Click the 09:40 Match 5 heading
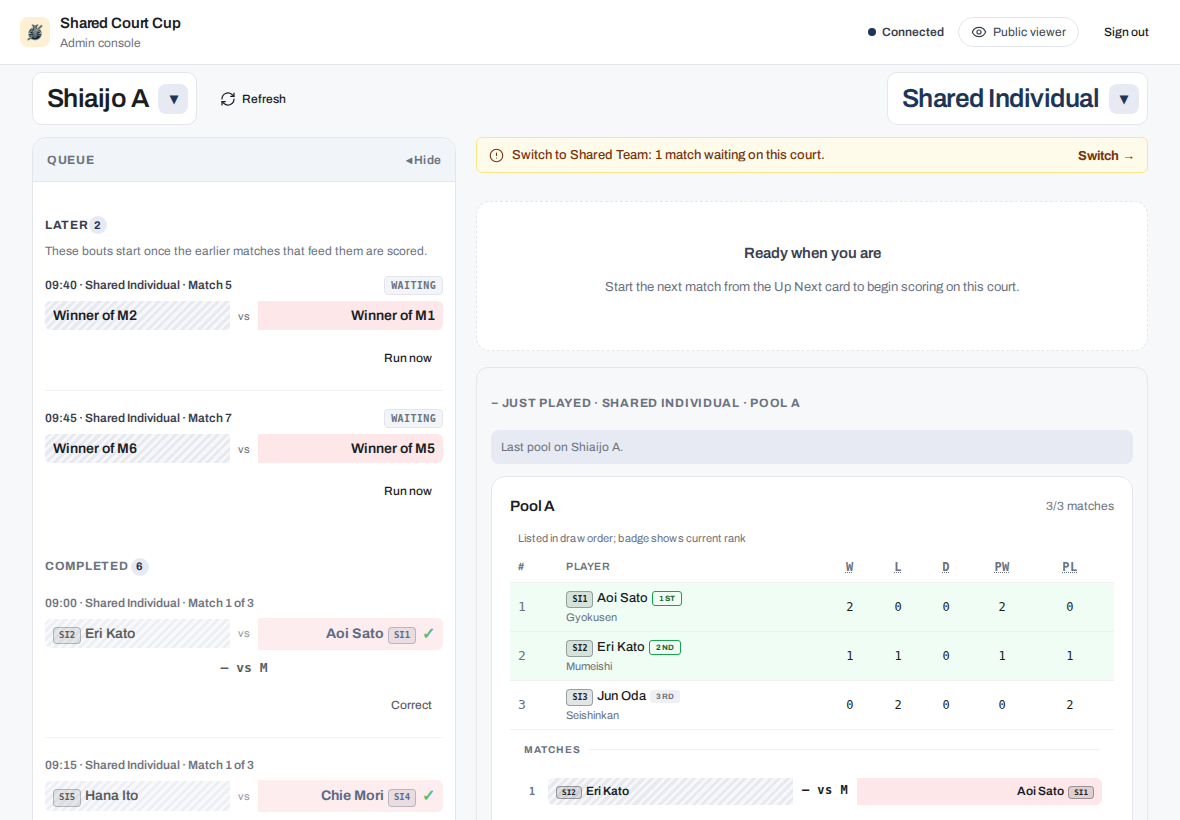 138,285
